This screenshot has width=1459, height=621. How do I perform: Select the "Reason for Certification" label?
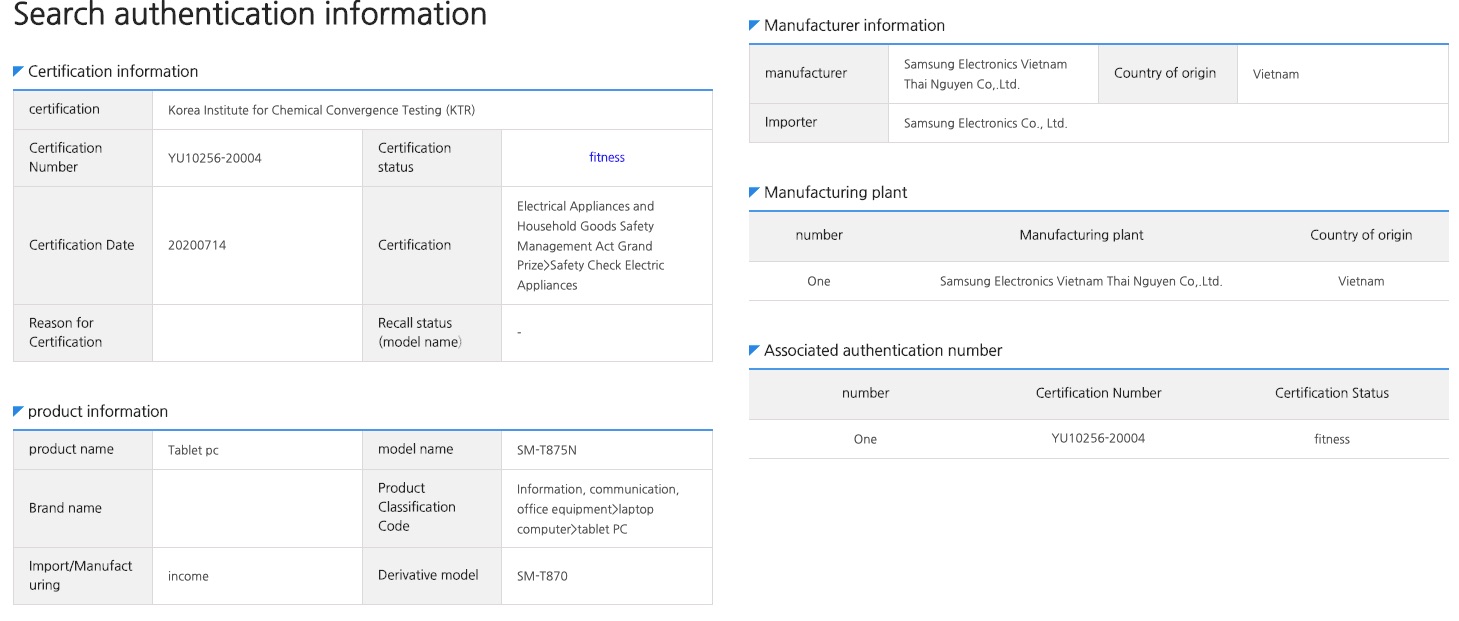tap(66, 332)
